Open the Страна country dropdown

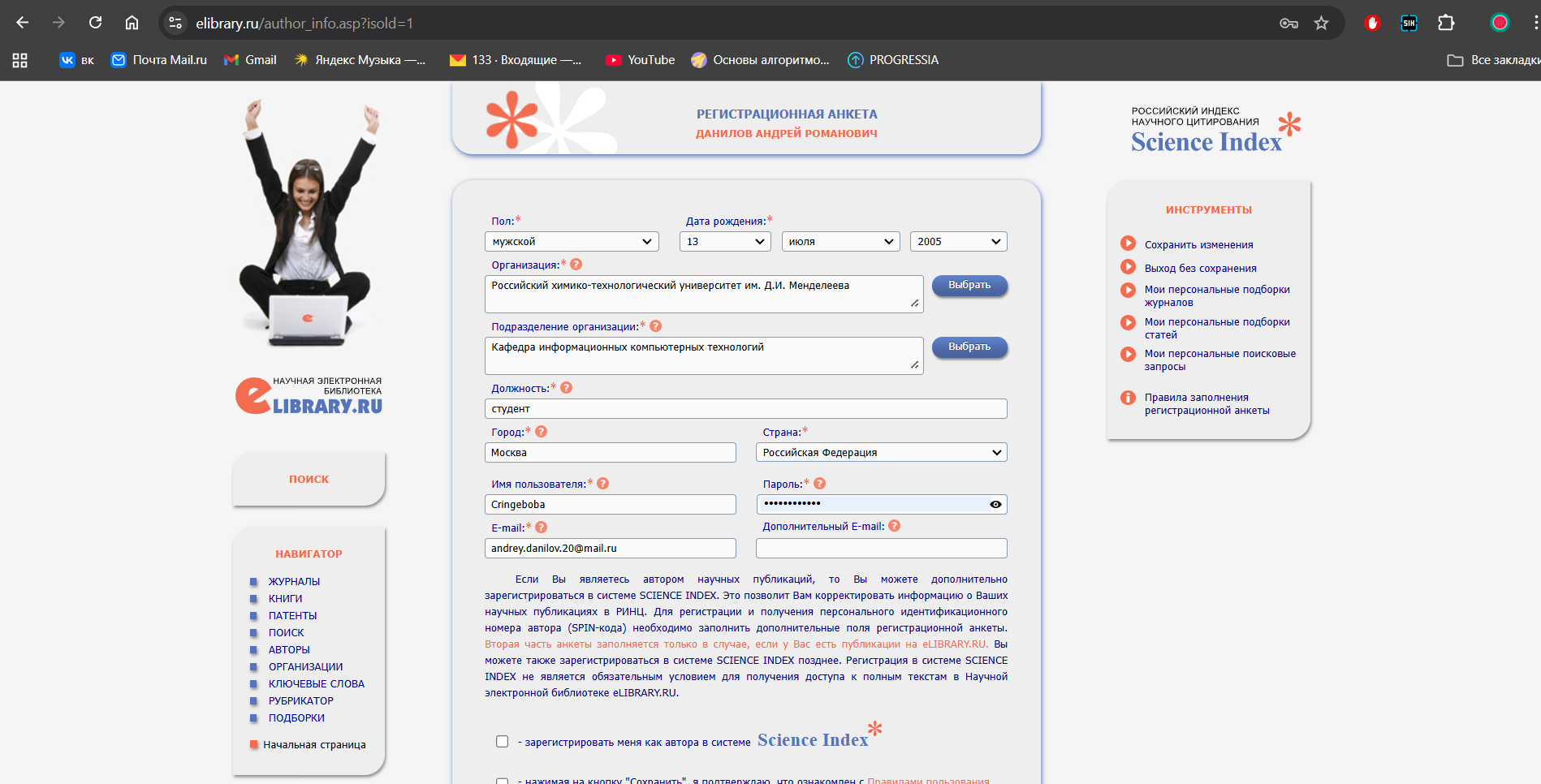[x=881, y=453]
